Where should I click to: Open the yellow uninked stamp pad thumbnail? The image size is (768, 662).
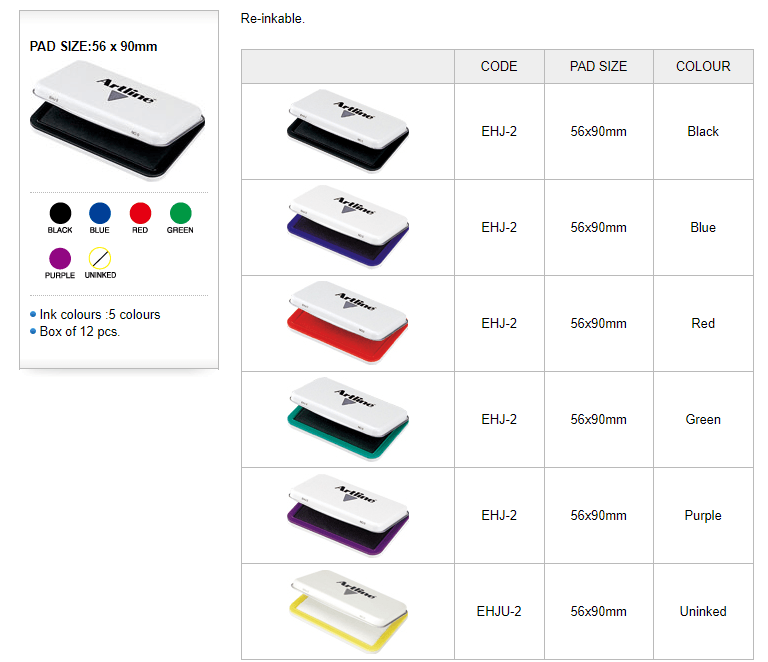coord(348,611)
